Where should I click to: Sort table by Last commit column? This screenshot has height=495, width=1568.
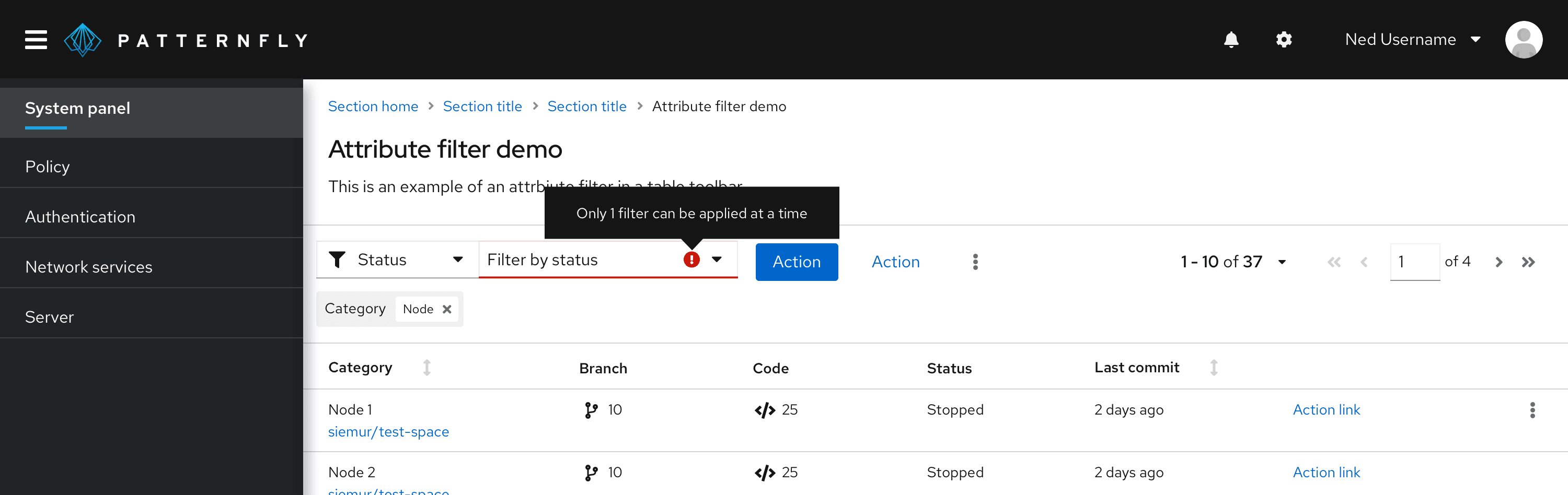pyautogui.click(x=1213, y=367)
